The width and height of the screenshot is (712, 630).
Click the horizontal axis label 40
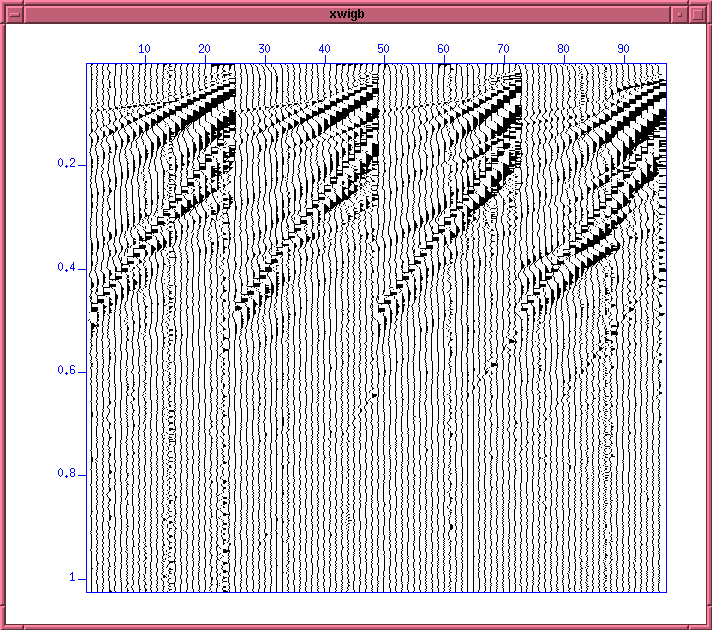[x=324, y=48]
